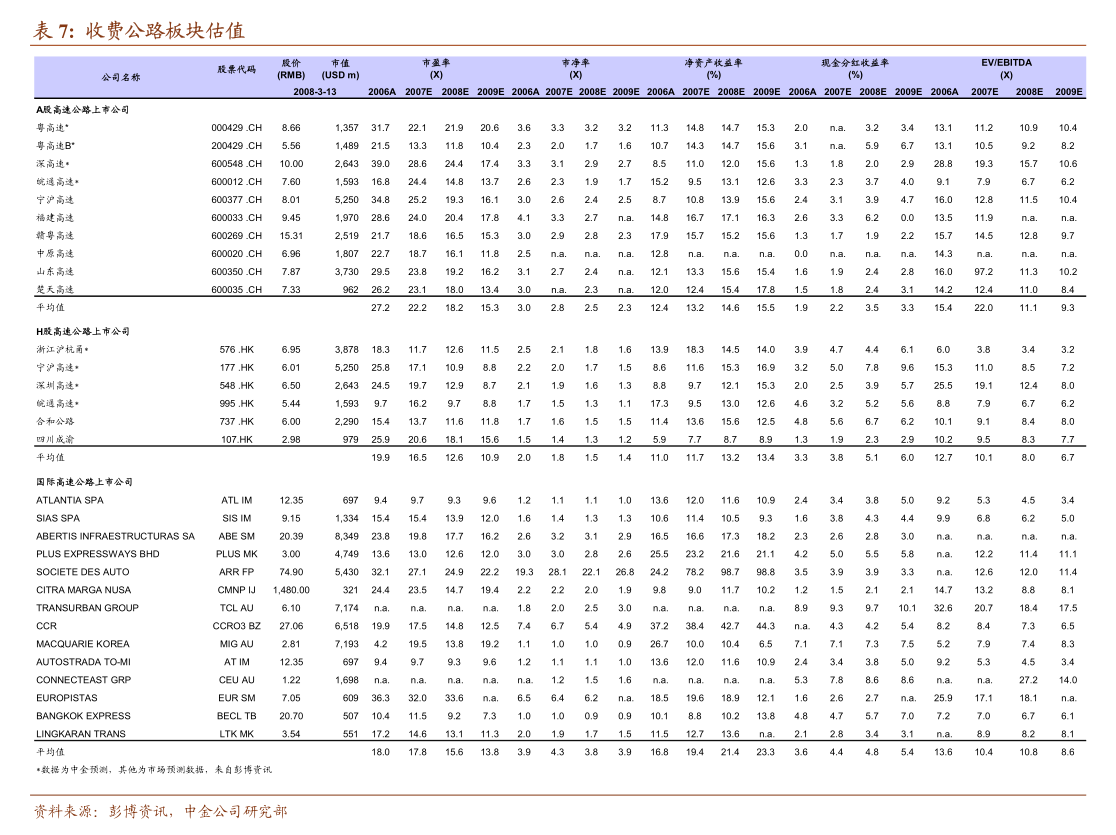Click the 市盈率 (X) group header
1116x835 pixels.
tap(436, 68)
